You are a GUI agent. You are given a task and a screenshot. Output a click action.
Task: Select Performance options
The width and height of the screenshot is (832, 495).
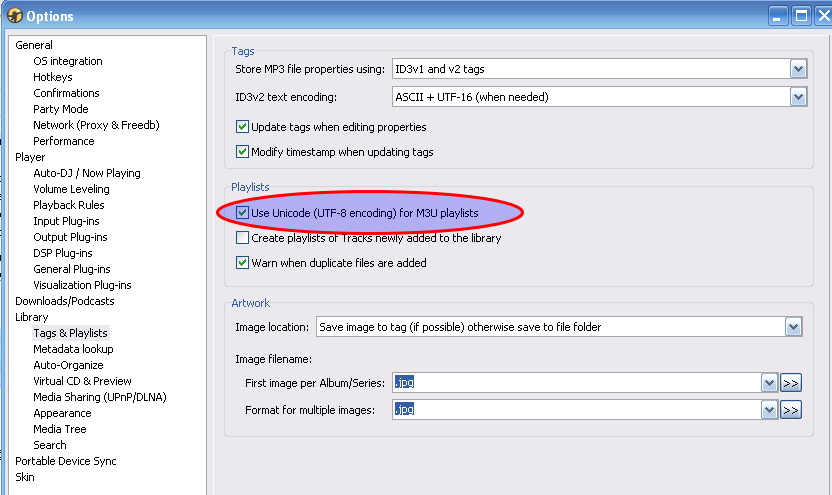point(64,141)
